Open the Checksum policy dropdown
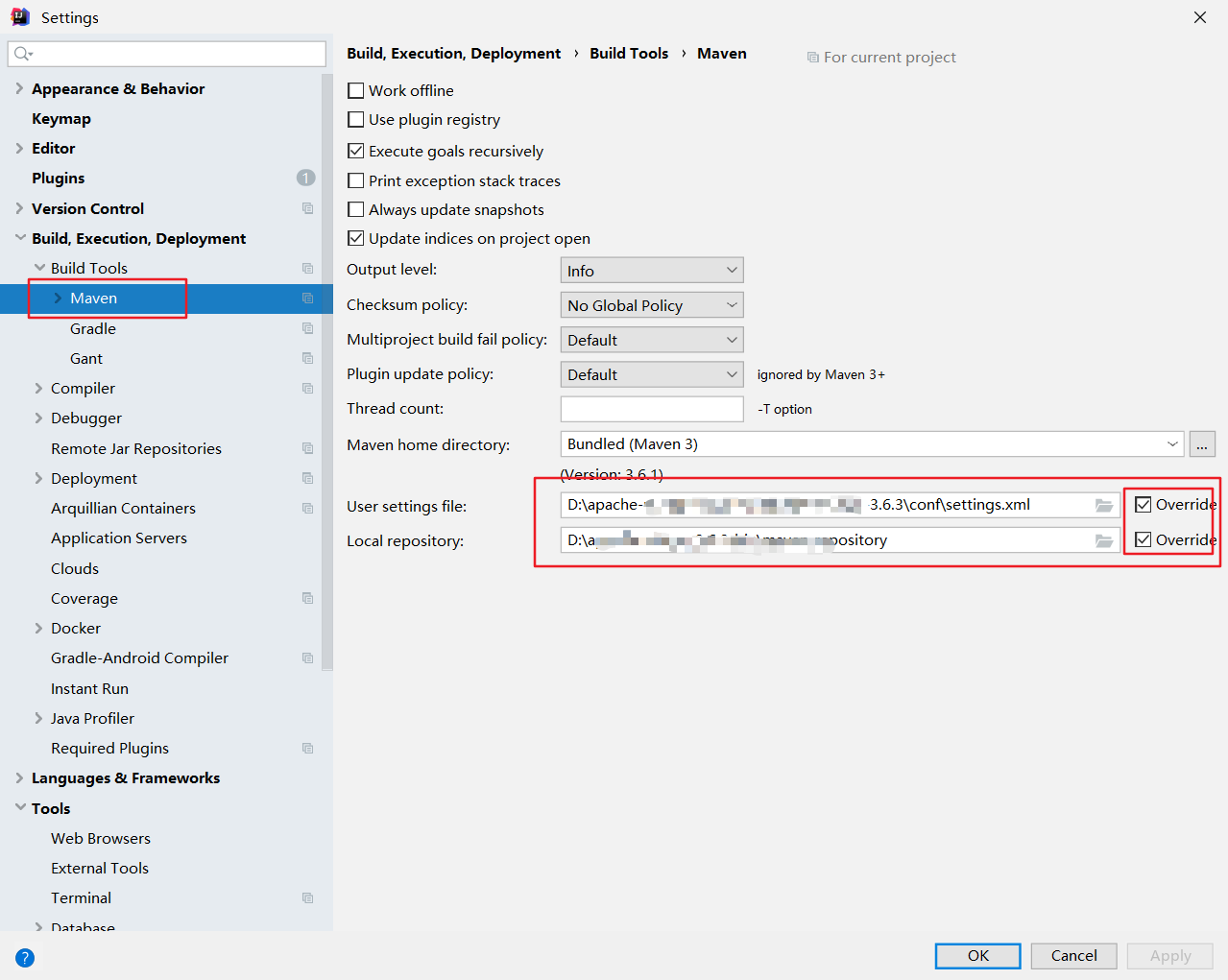 tap(652, 305)
